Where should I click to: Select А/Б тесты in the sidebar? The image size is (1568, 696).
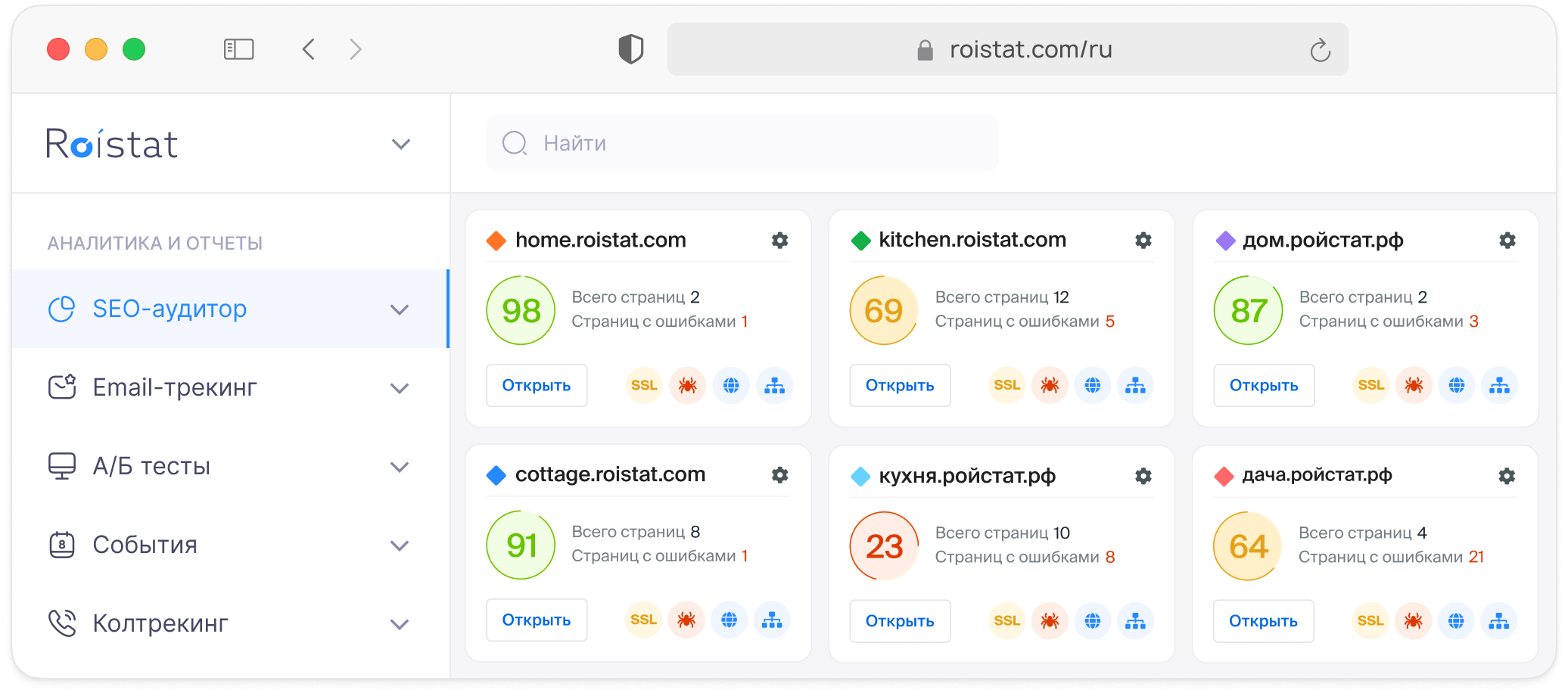[x=231, y=466]
